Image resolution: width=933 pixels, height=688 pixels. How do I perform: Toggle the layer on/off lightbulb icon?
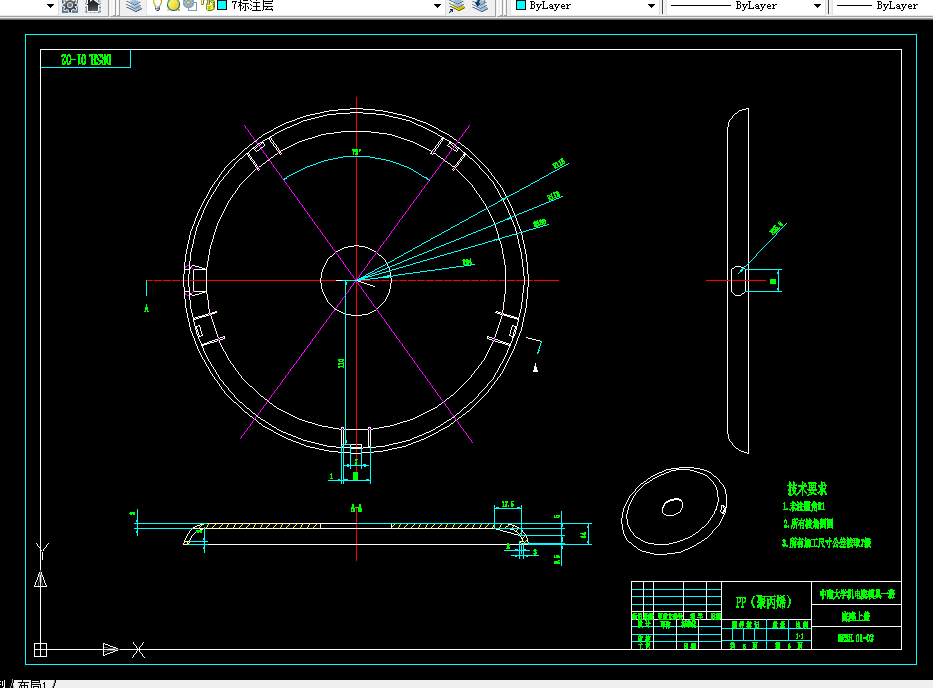tap(157, 6)
